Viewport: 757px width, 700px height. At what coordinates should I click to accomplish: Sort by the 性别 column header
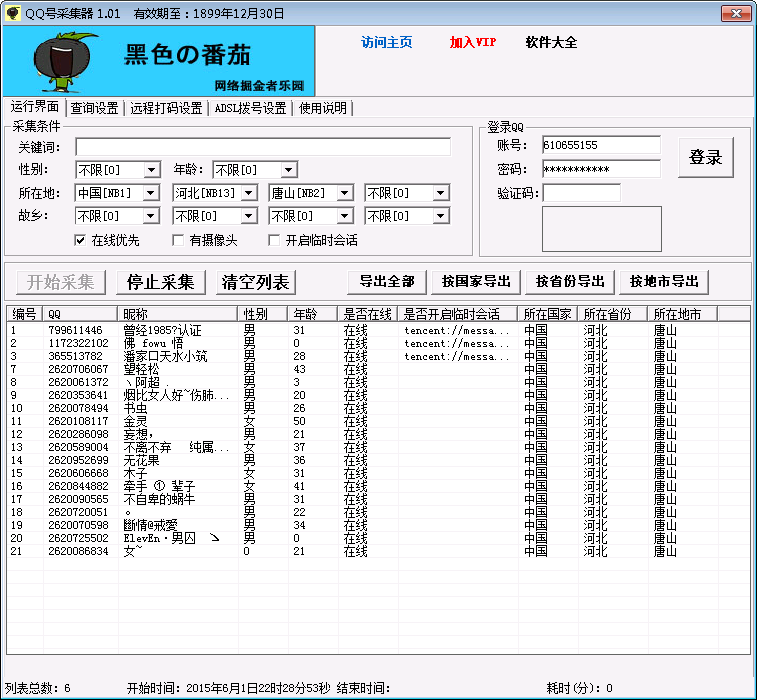click(263, 314)
